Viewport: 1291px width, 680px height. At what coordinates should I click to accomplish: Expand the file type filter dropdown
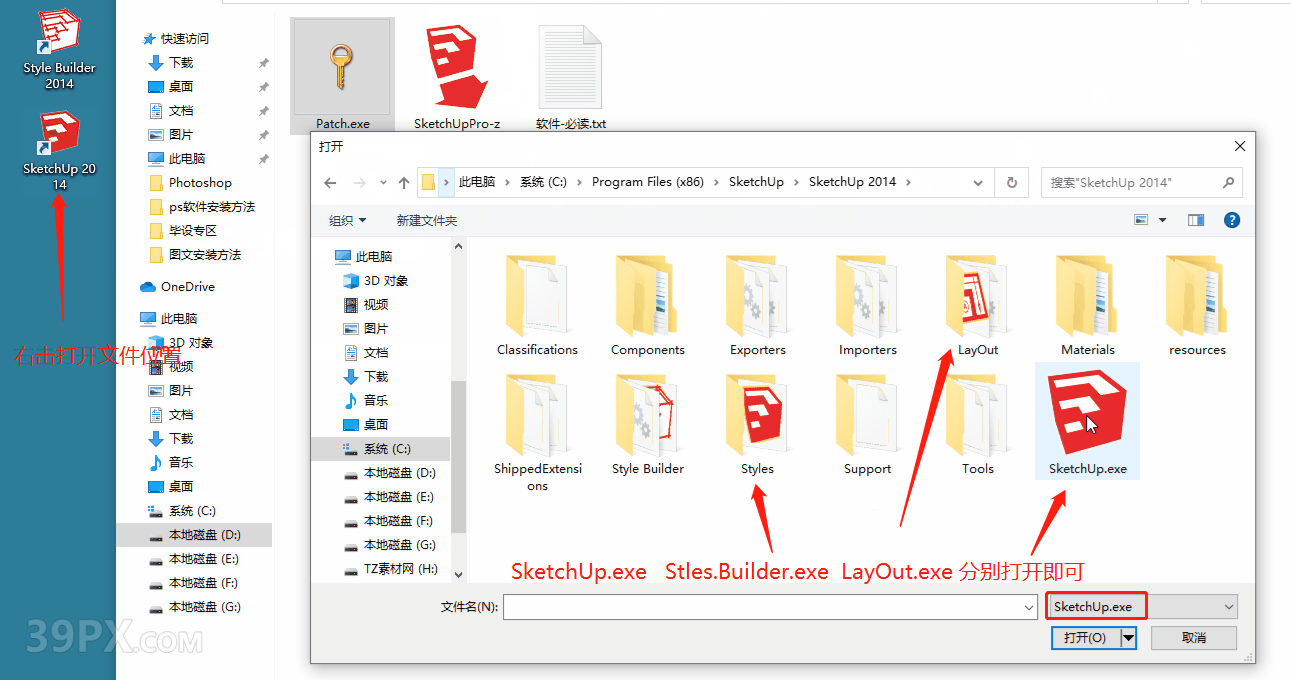(x=1229, y=607)
